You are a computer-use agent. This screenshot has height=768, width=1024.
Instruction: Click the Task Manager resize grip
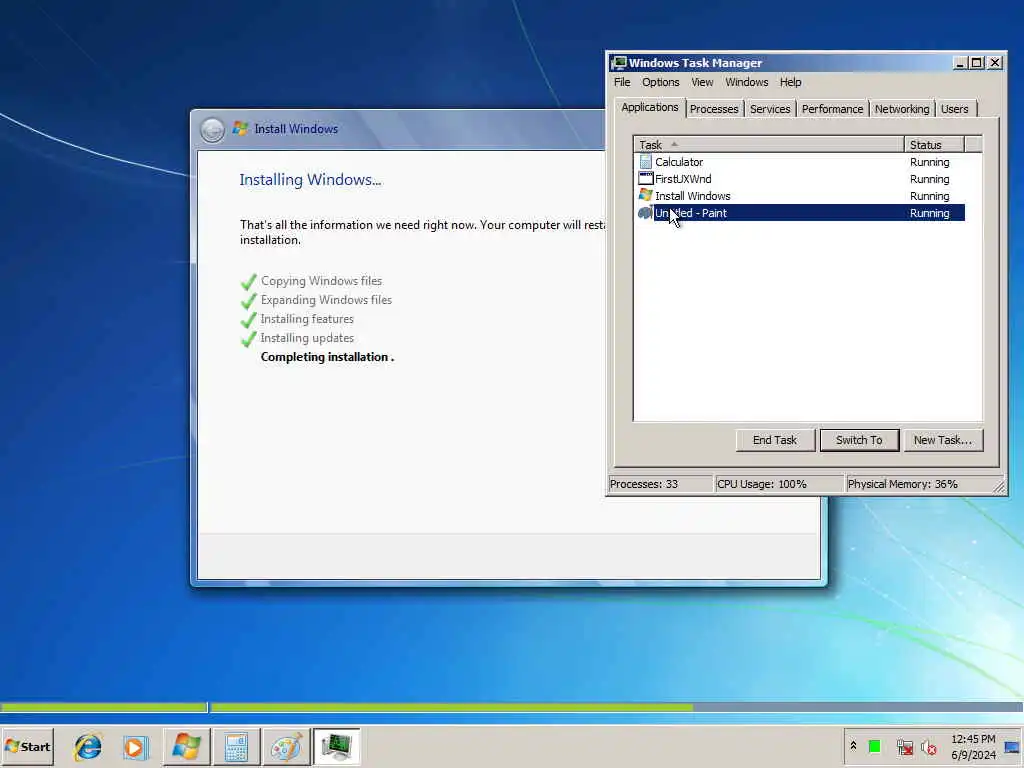(999, 487)
